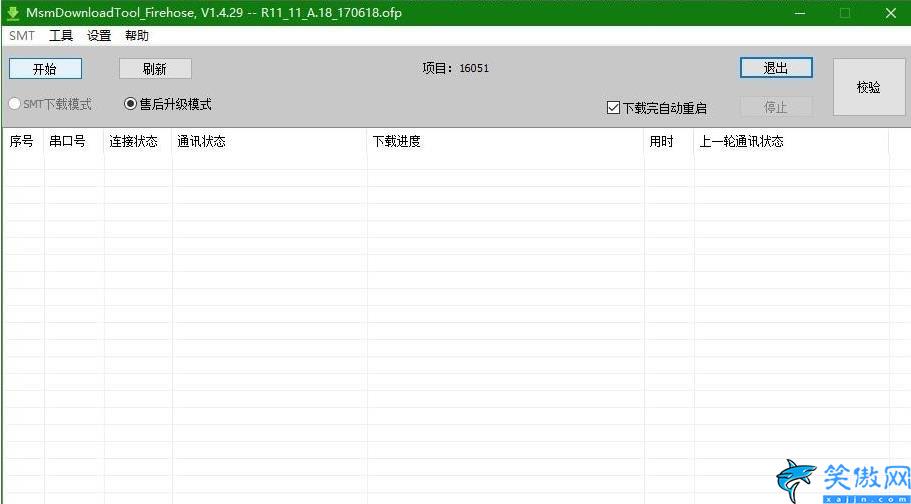Screen dimensions: 911x504
Task: Click the 刷新 refresh button
Action: coord(155,69)
